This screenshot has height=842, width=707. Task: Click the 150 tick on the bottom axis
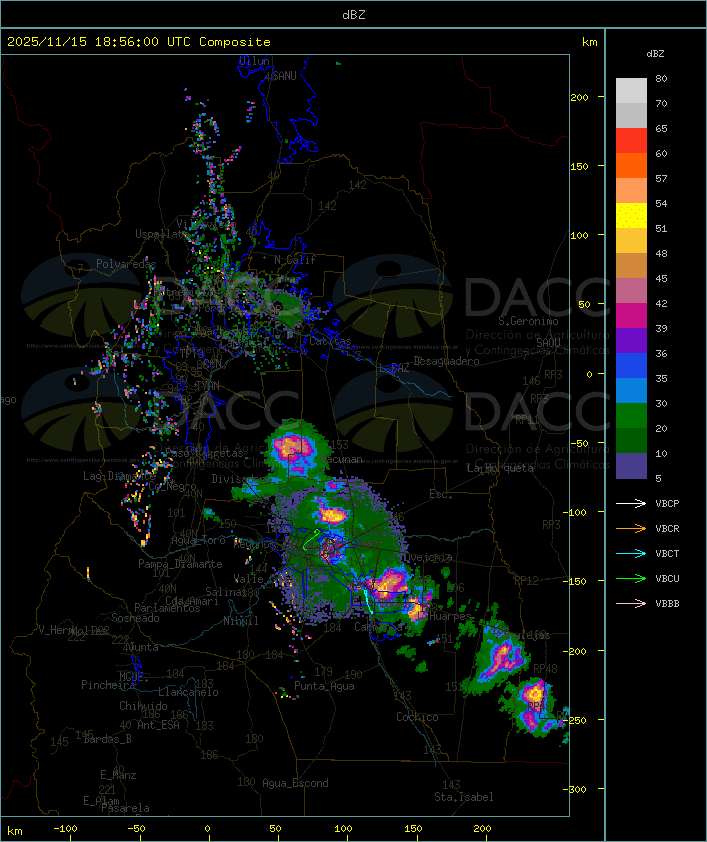413,829
